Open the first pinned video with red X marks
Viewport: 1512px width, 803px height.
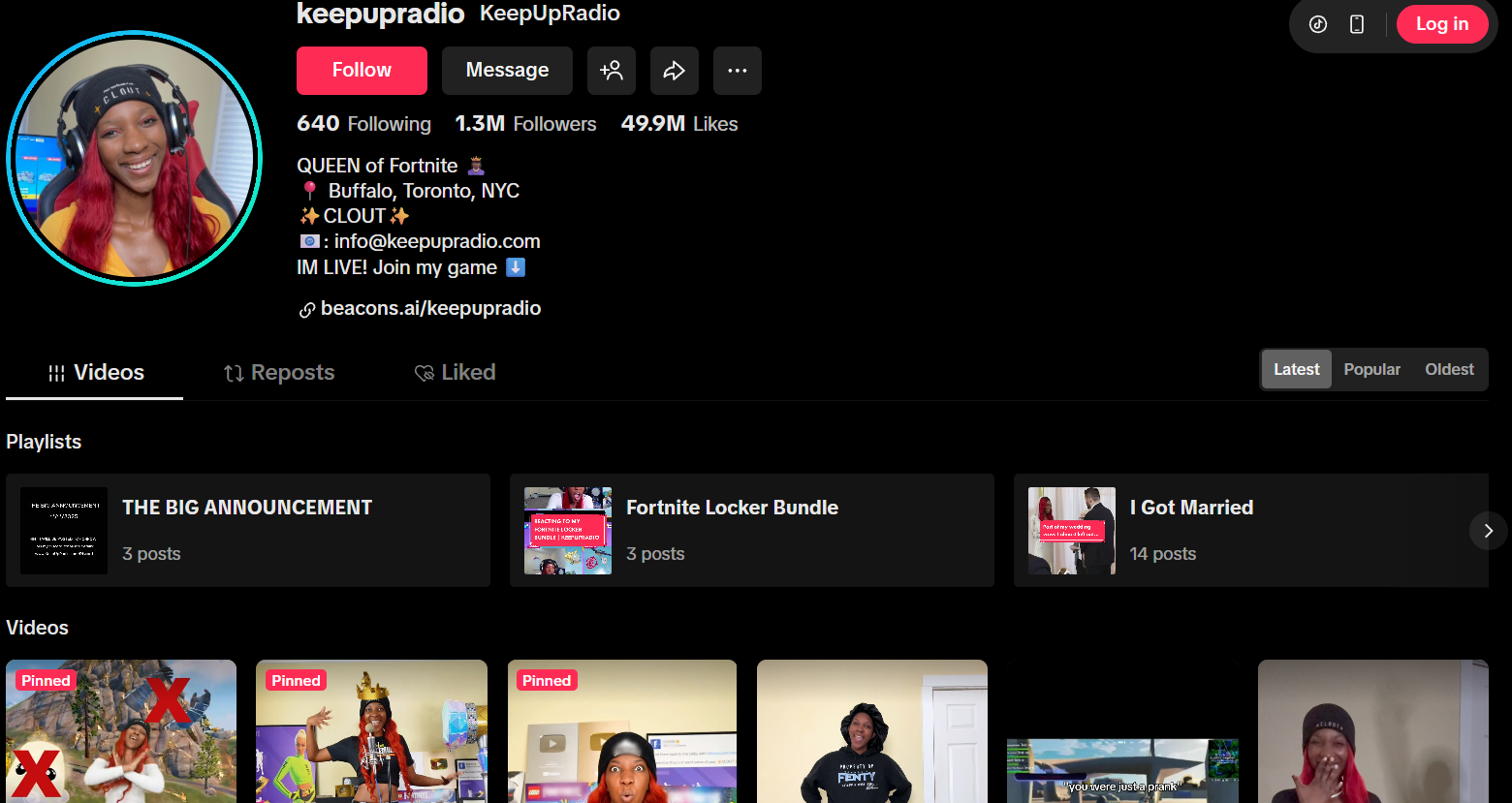(x=121, y=731)
